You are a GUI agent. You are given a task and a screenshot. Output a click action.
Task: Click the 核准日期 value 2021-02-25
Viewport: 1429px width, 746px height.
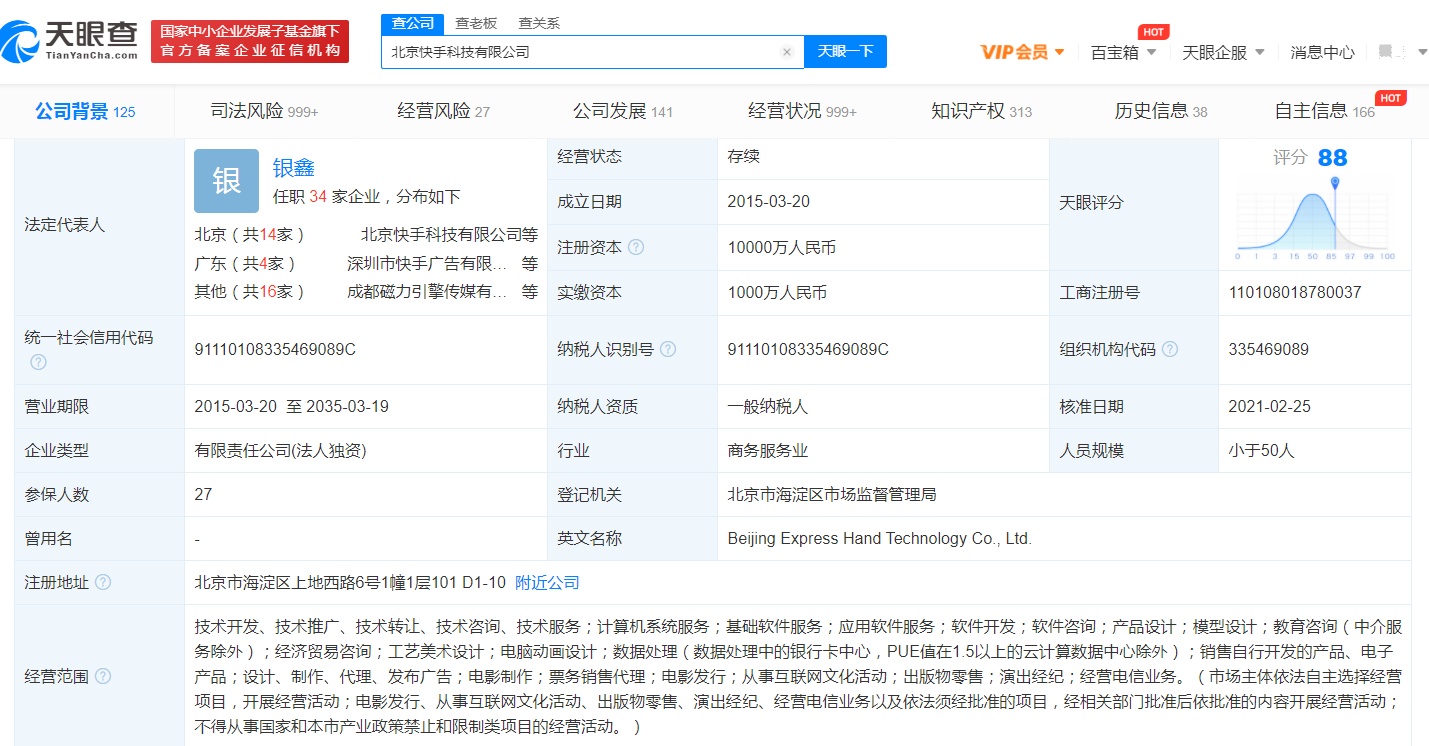(1269, 406)
